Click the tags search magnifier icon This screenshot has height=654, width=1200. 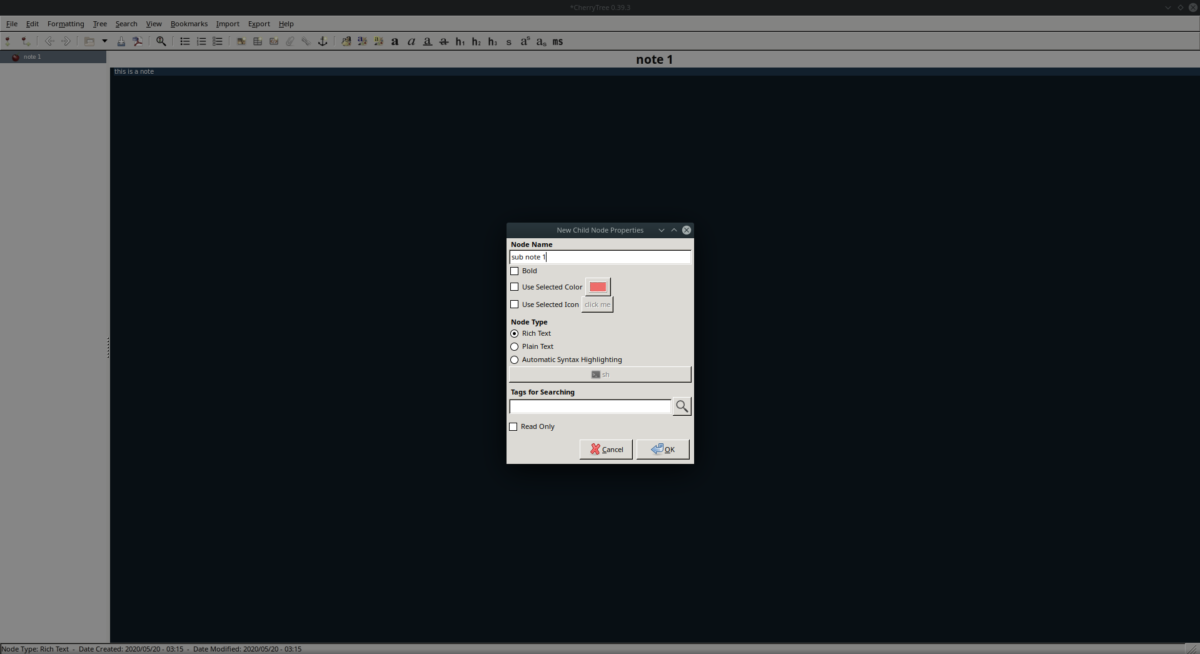coord(681,405)
